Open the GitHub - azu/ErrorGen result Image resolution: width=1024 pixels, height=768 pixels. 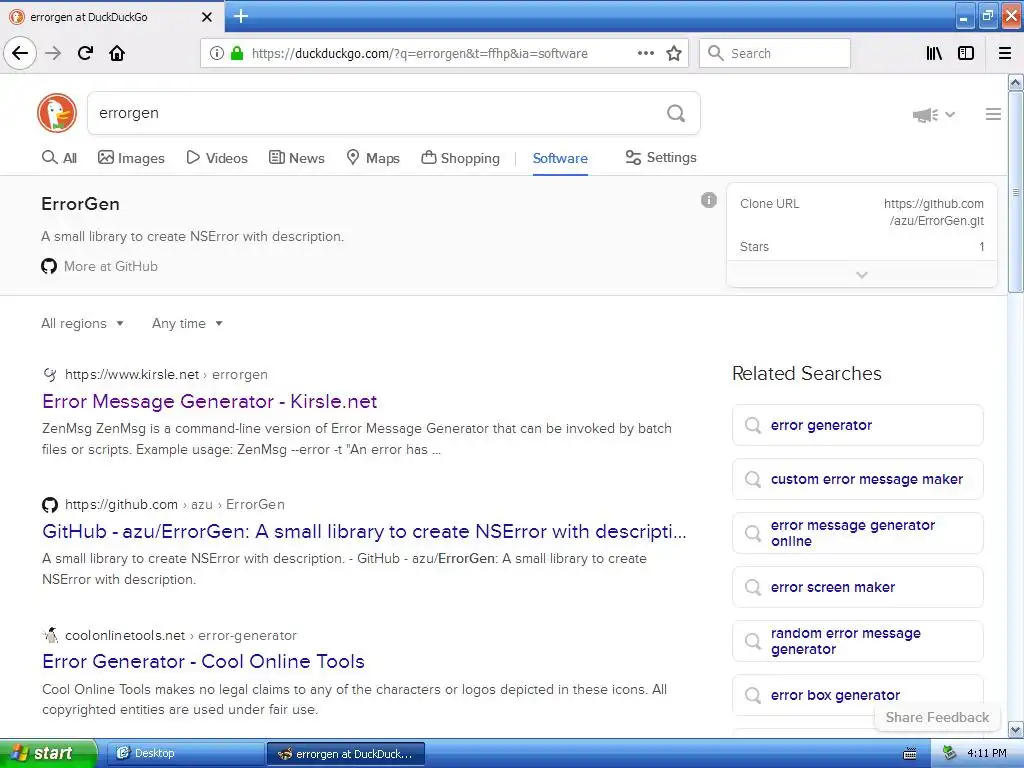tap(364, 531)
